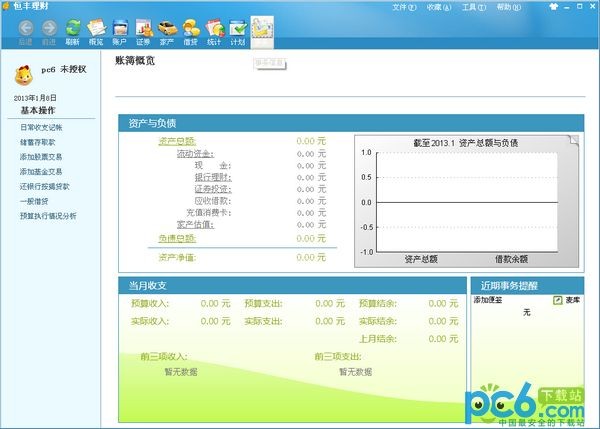The height and width of the screenshot is (429, 600).
Task: Open the 计划 plan checkmark icon
Action: (238, 28)
